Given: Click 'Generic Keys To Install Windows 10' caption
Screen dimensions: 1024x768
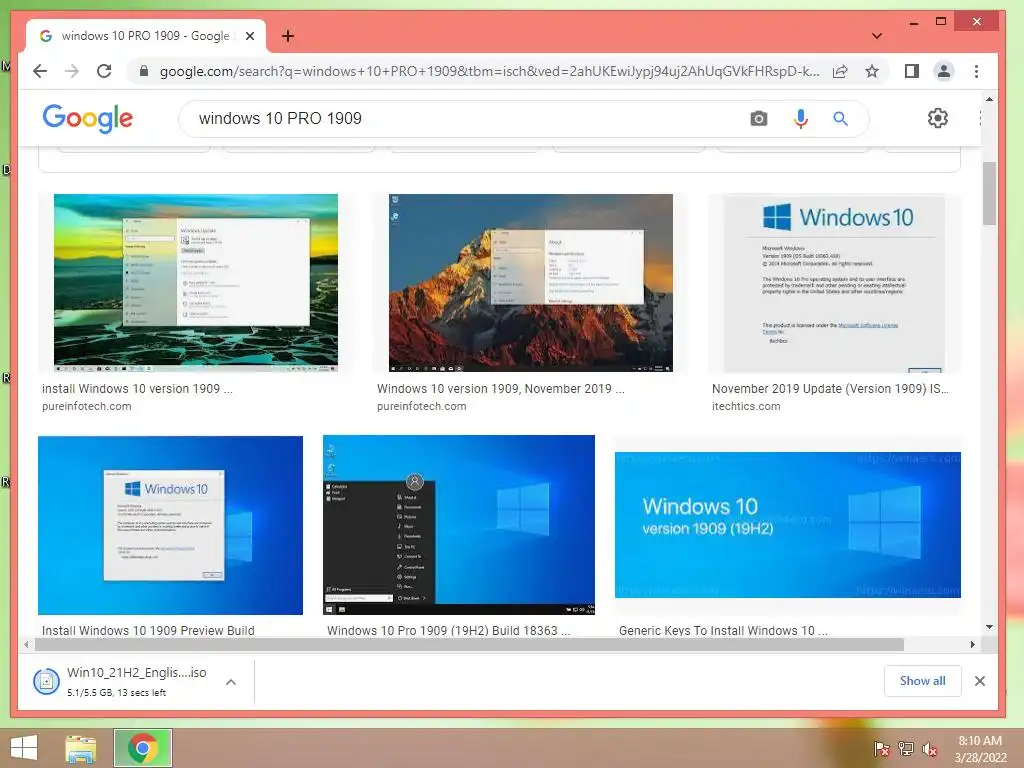Looking at the screenshot, I should (724, 630).
